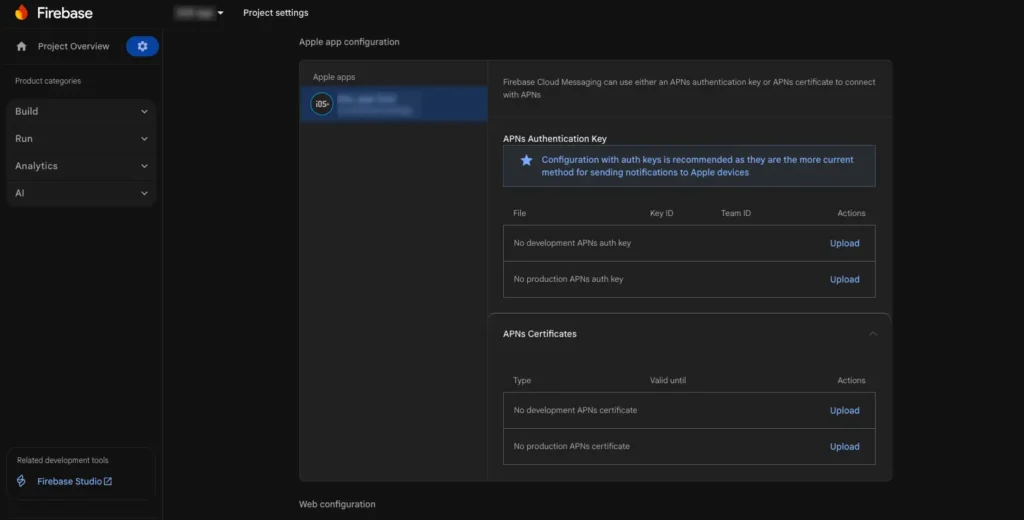Click the Firebase flame logo
1024x520 pixels.
click(22, 13)
